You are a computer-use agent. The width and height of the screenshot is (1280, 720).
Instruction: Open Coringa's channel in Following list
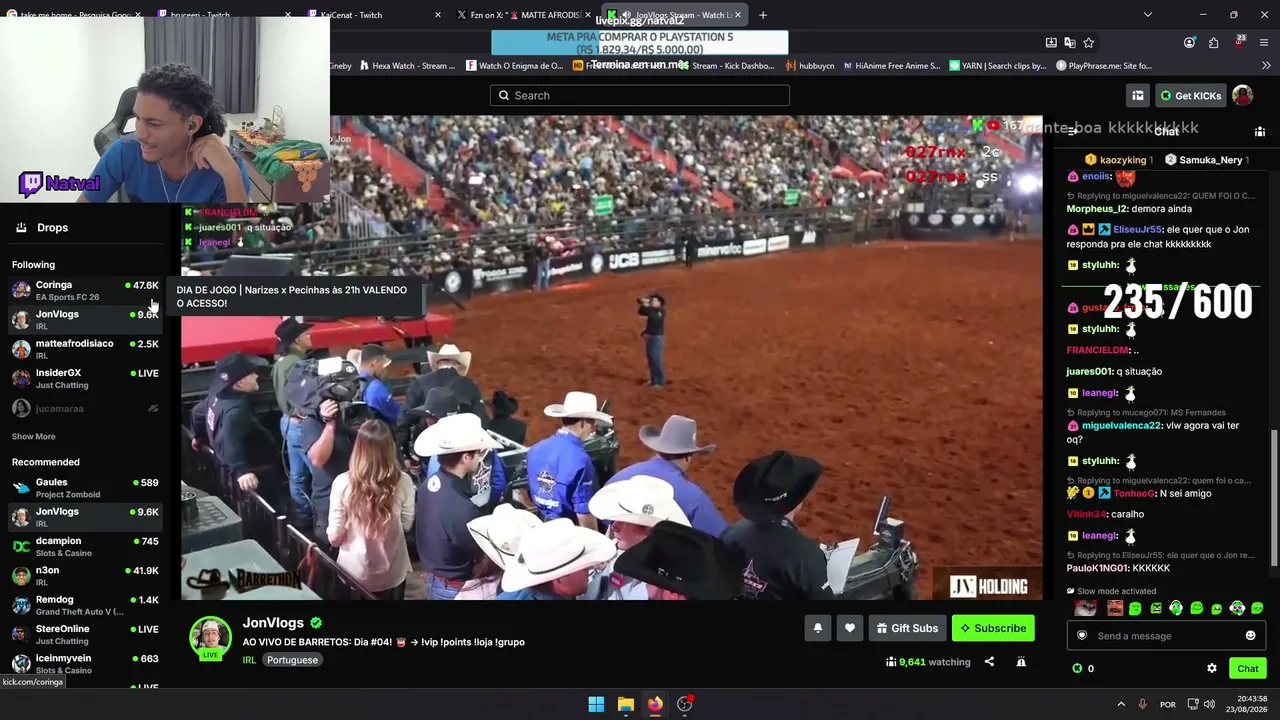pyautogui.click(x=85, y=290)
